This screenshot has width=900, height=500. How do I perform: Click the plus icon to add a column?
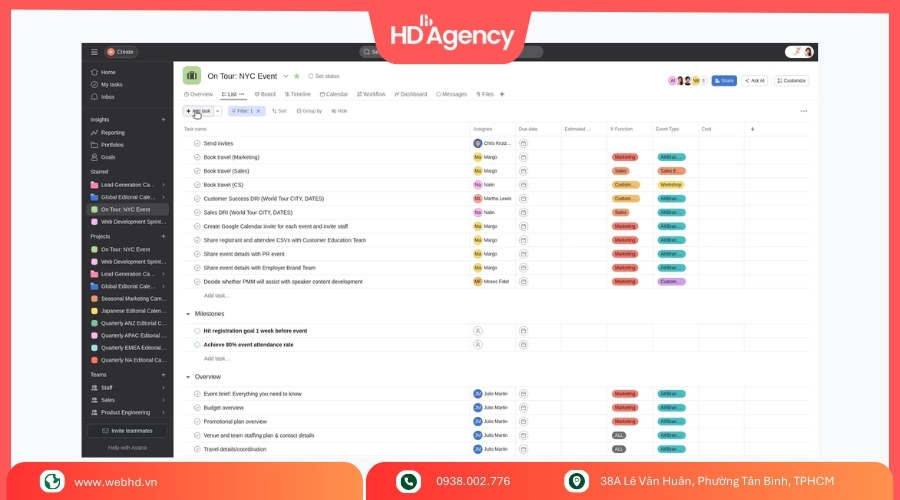[x=753, y=129]
